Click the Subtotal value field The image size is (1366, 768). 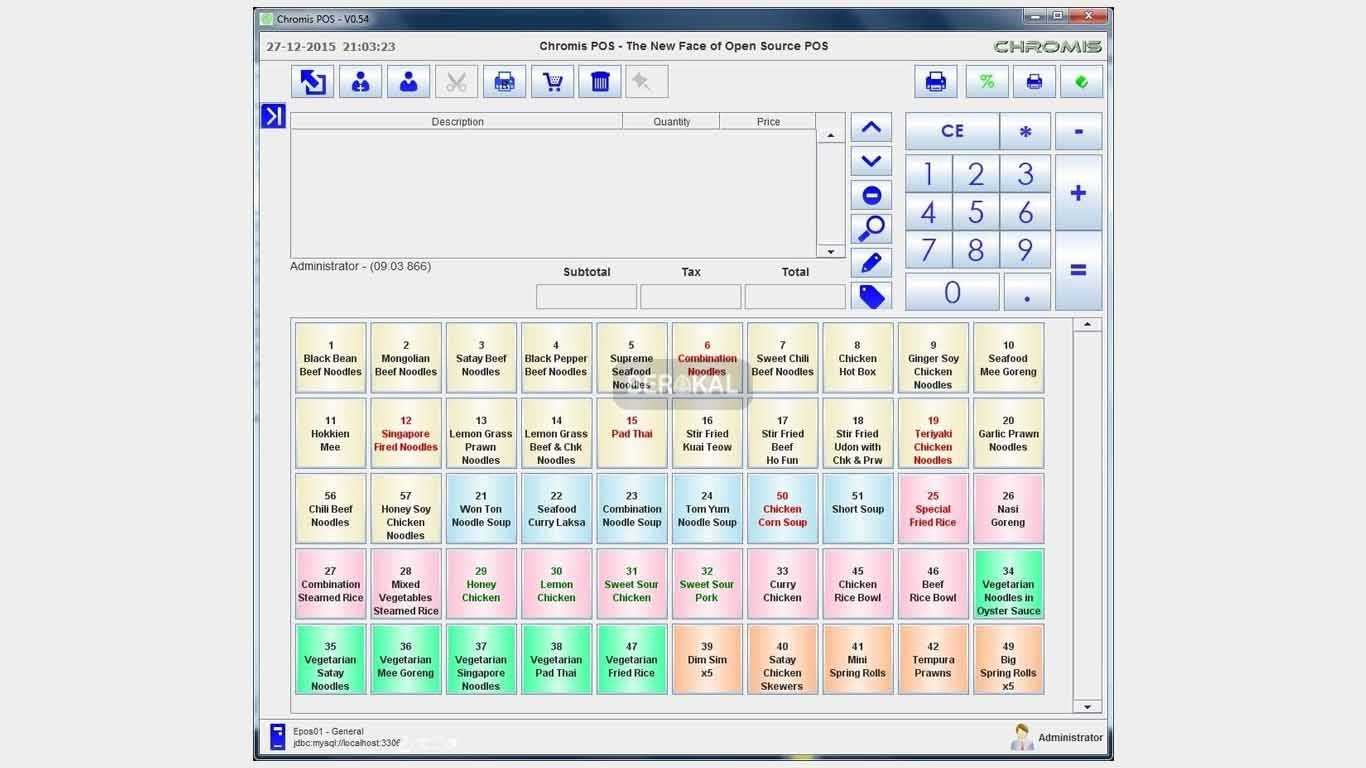click(x=586, y=296)
